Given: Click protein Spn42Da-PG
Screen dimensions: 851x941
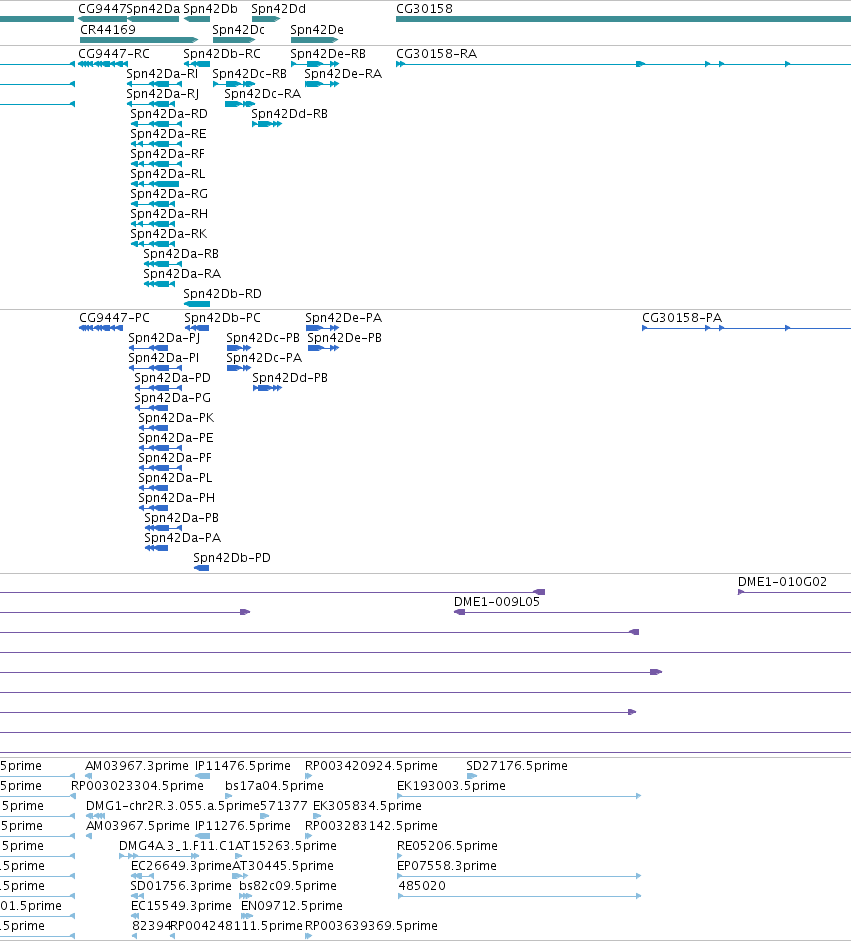Looking at the screenshot, I should click(173, 397).
